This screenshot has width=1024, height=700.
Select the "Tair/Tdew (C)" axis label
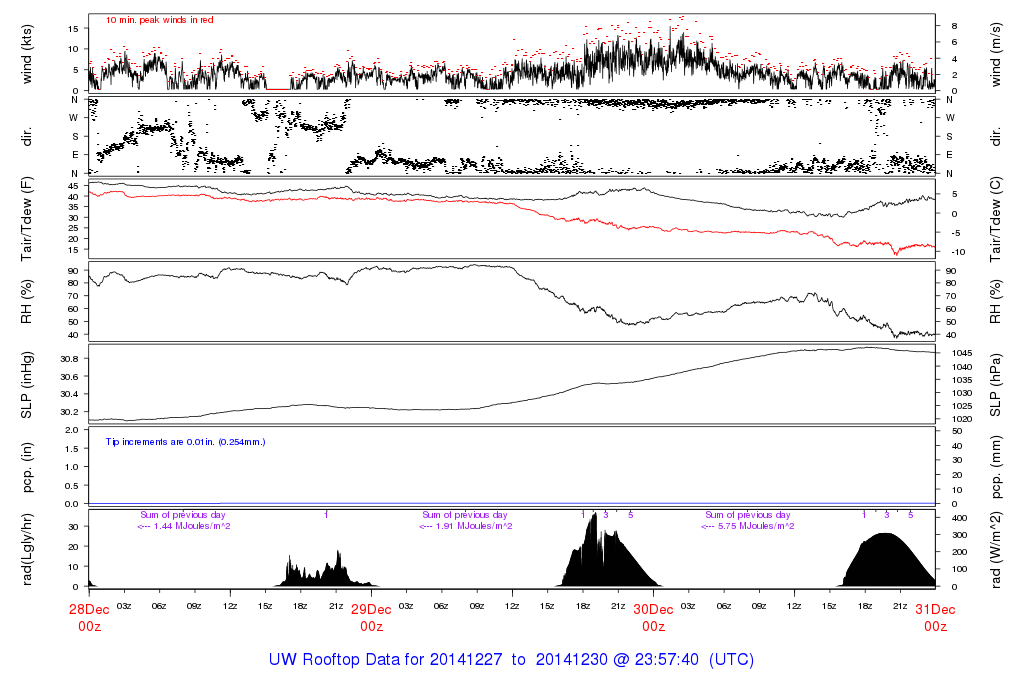coord(997,218)
